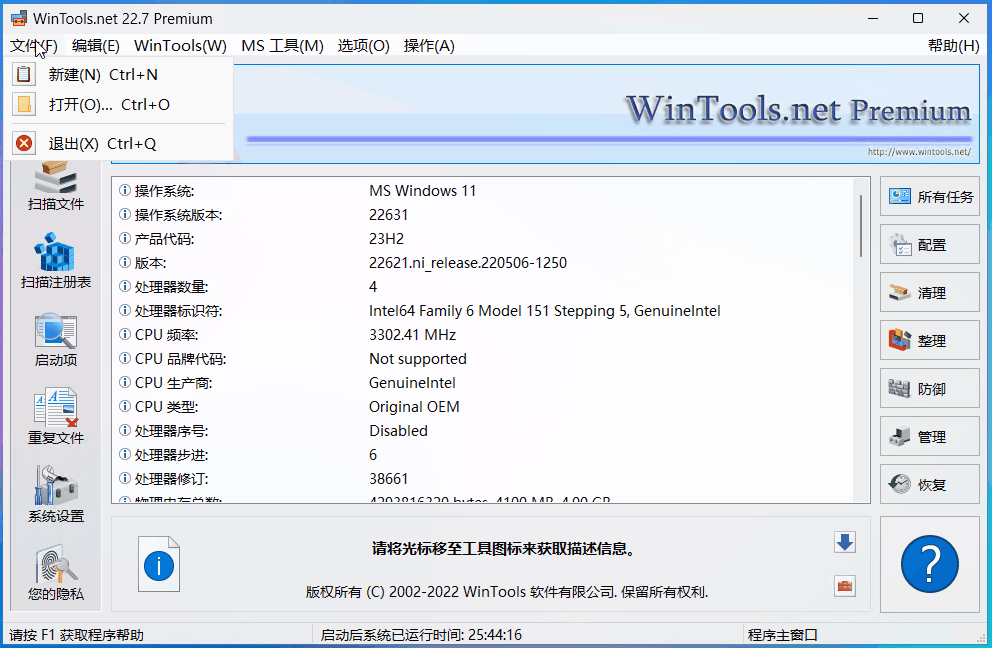
Task: Click the 启动后系统已运行时间 status entry
Action: [x=421, y=635]
